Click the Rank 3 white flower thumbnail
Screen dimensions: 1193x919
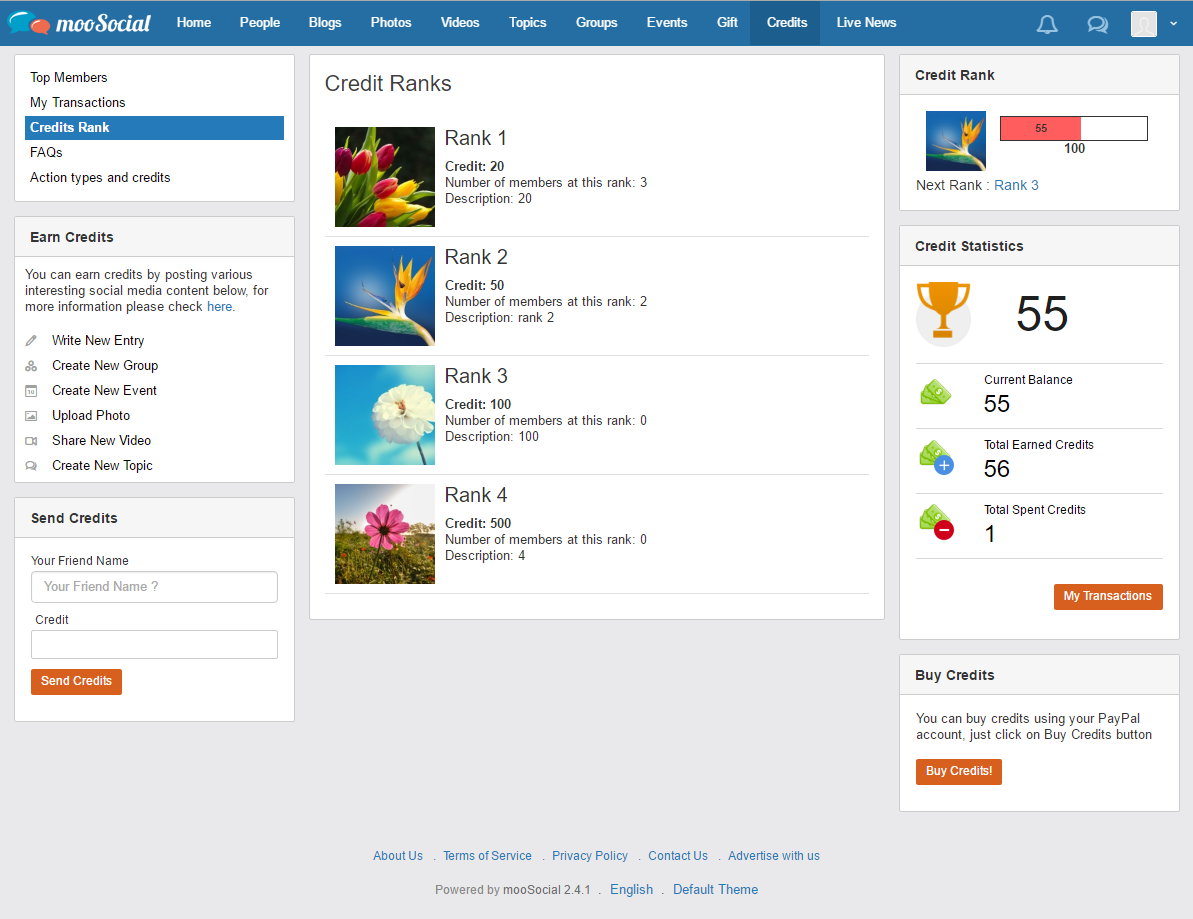click(x=385, y=415)
